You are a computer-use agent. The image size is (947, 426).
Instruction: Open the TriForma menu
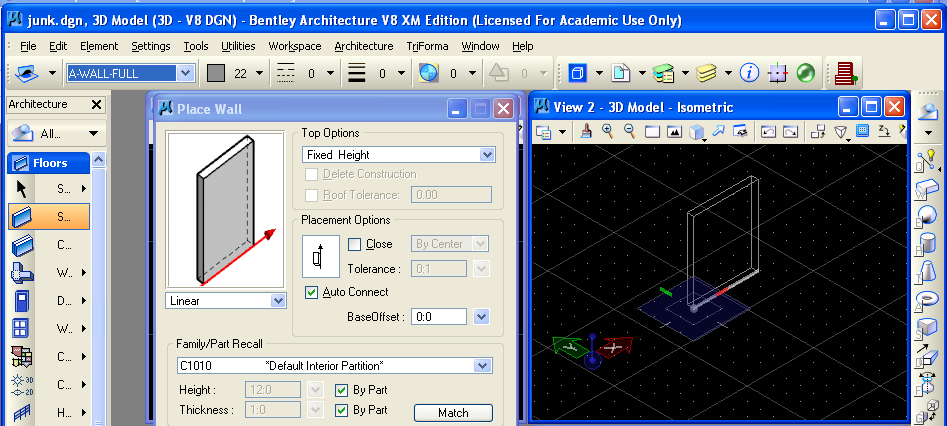pos(428,46)
